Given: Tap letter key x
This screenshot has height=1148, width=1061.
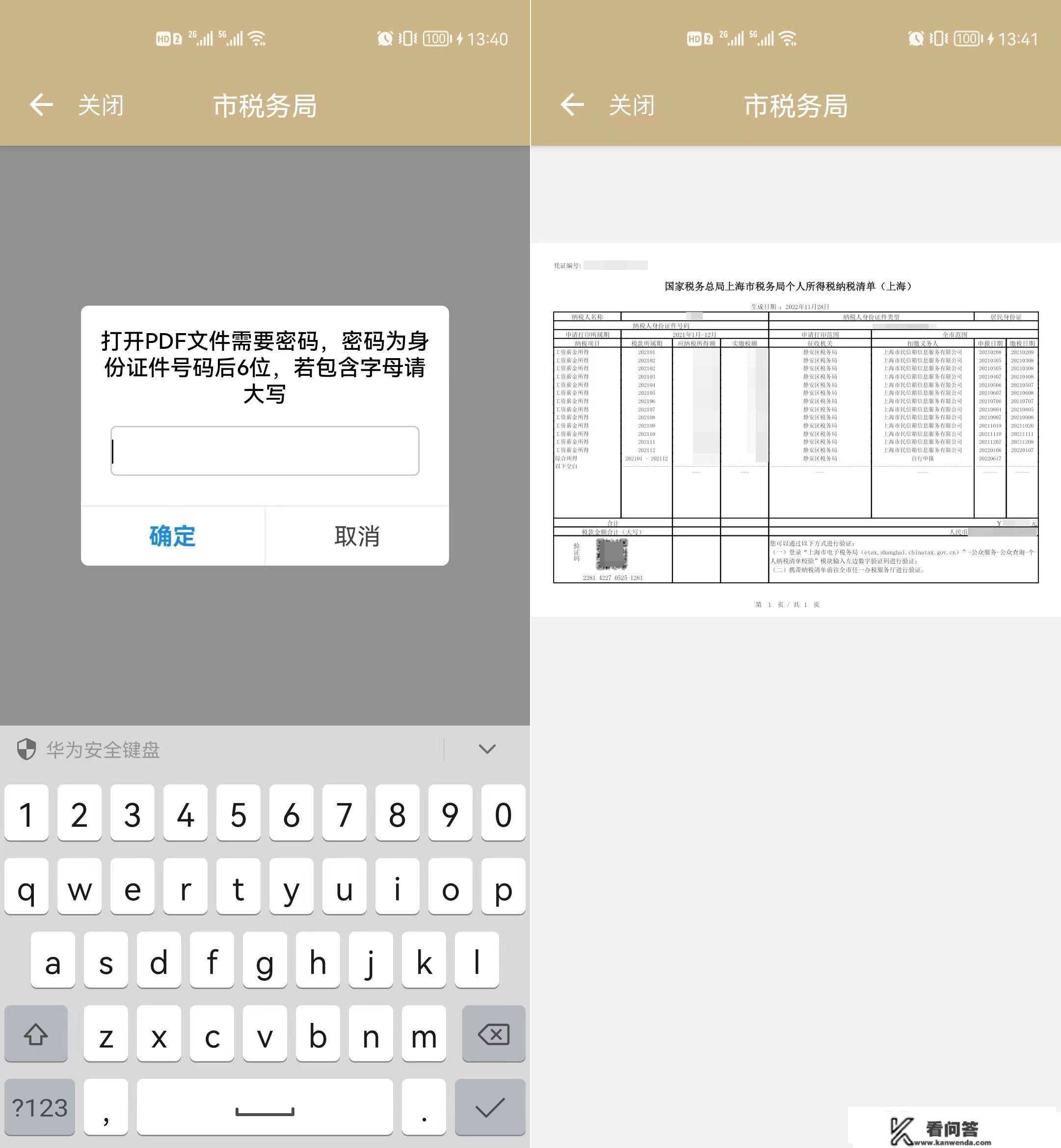Looking at the screenshot, I should (x=159, y=1034).
